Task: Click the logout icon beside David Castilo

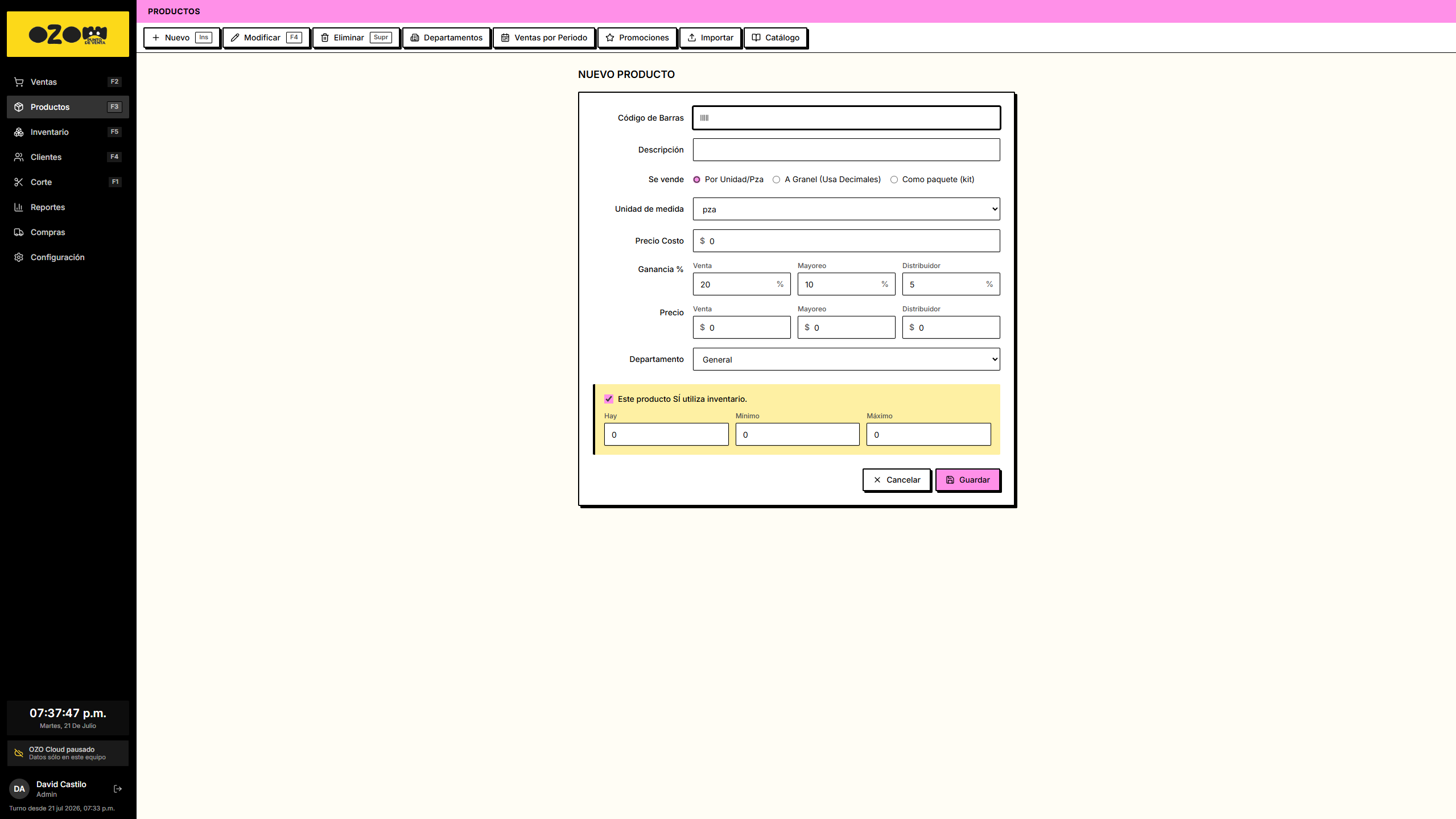Action: click(x=118, y=789)
